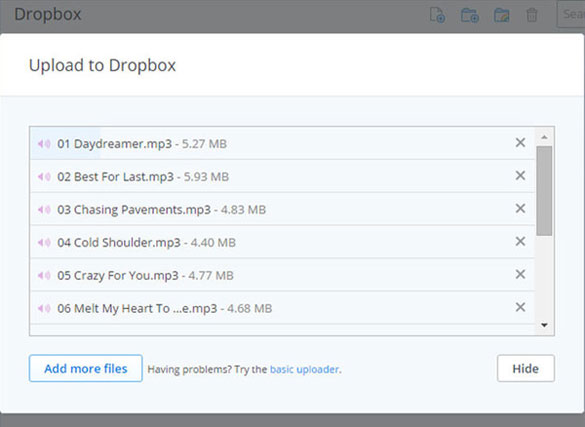This screenshot has height=427, width=585.
Task: Click the shared folder icon in Dropbox toolbar
Action: coord(501,15)
